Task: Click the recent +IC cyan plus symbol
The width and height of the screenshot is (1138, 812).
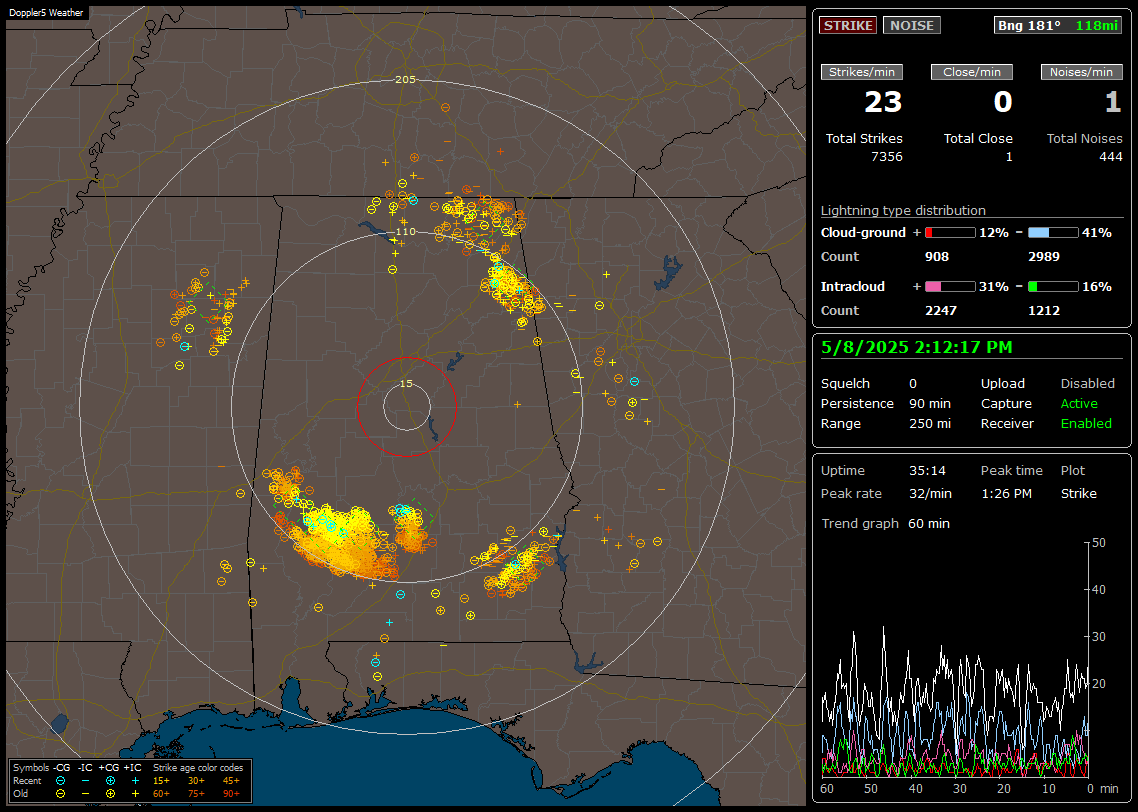Action: point(135,781)
